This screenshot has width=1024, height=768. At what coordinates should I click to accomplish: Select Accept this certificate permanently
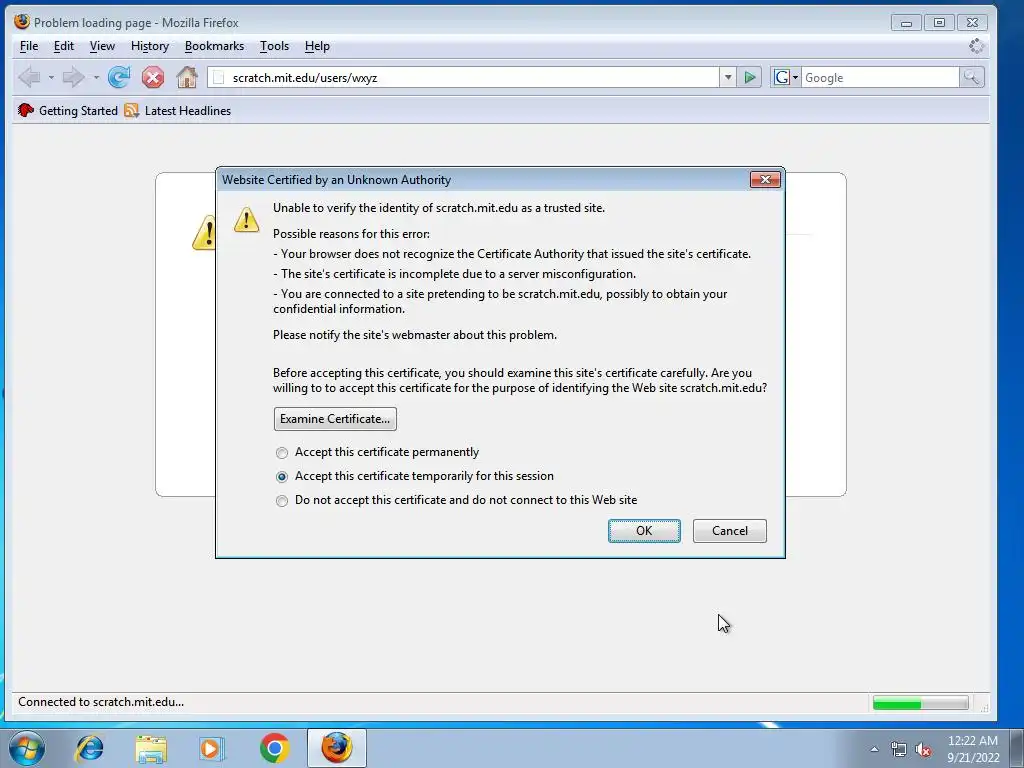281,453
